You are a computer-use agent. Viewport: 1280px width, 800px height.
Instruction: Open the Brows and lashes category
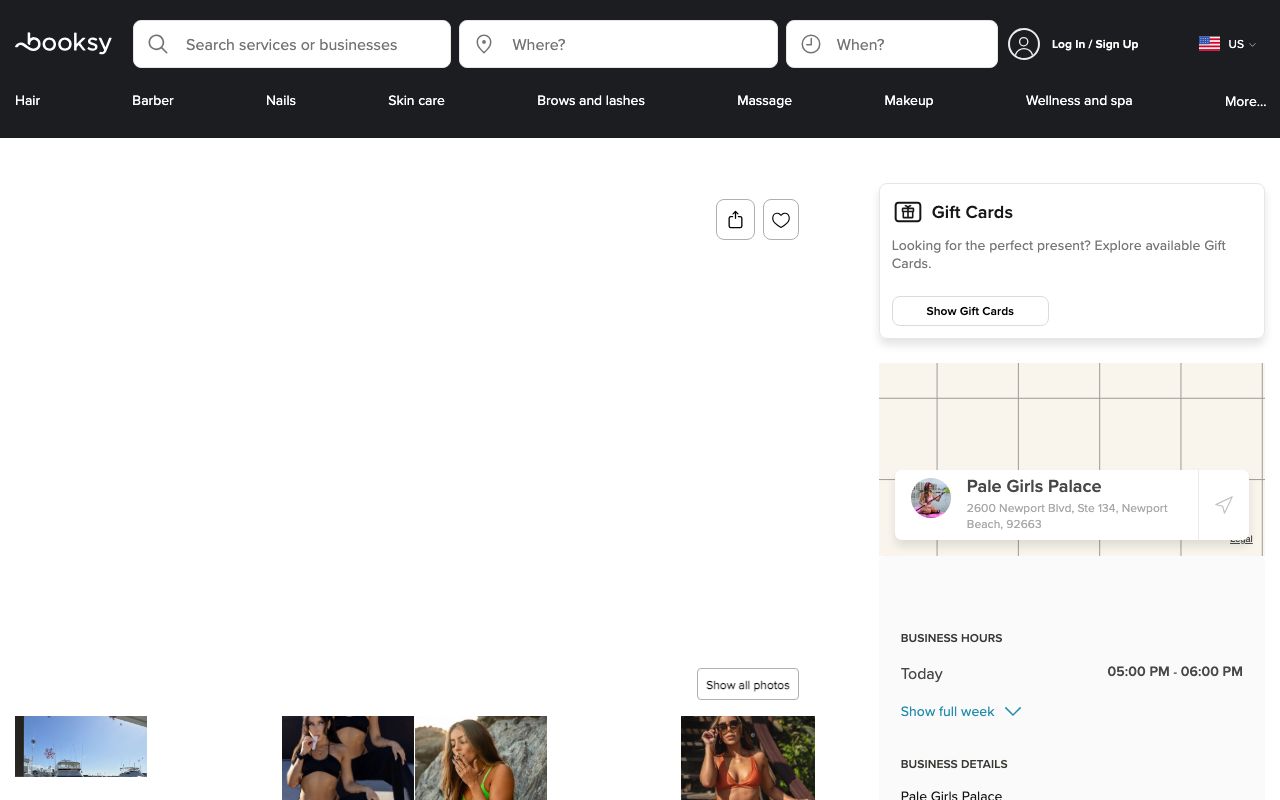tap(590, 101)
